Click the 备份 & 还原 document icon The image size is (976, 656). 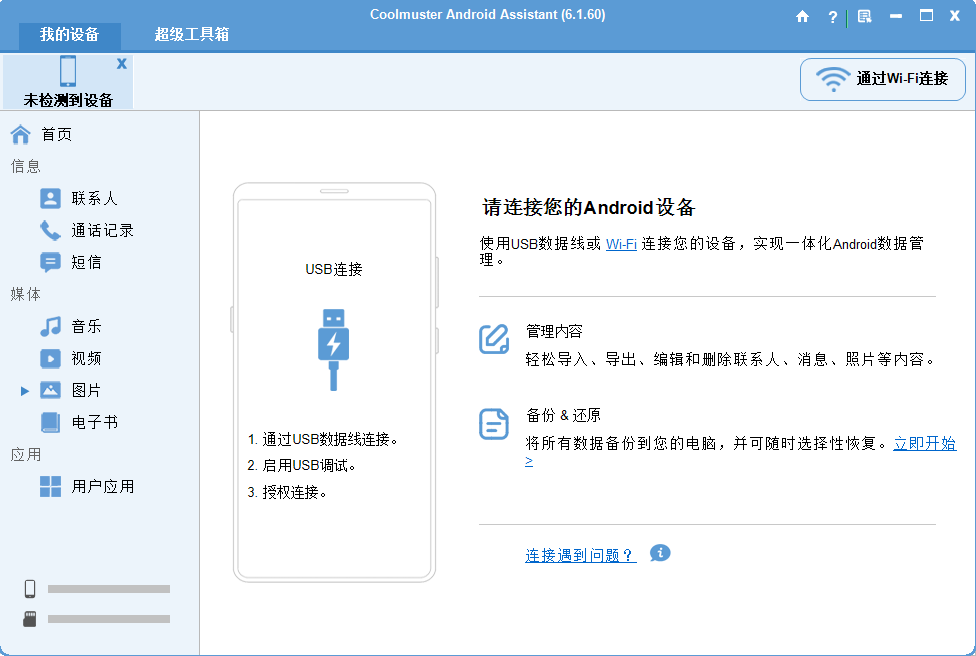click(494, 424)
